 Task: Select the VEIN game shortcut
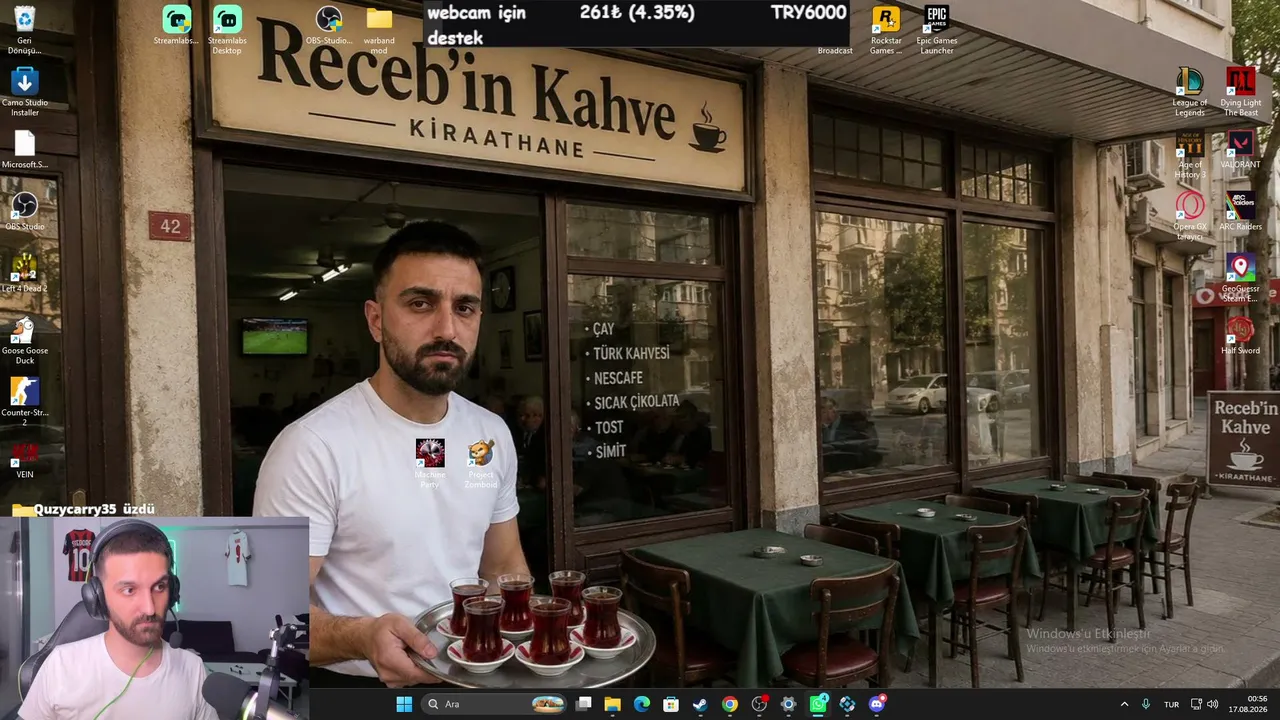point(25,460)
